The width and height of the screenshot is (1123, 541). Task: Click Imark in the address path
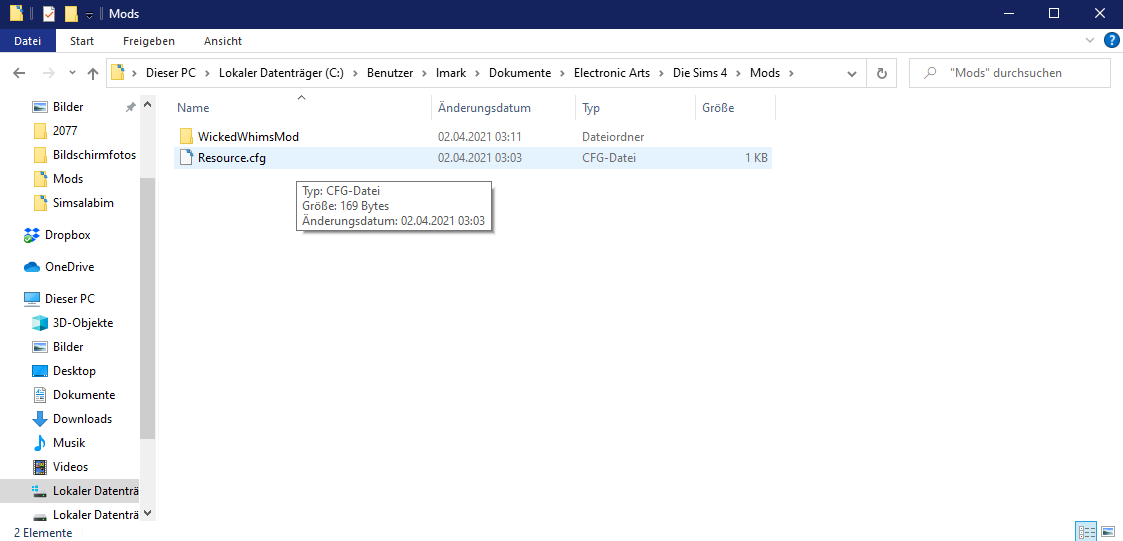pos(451,73)
